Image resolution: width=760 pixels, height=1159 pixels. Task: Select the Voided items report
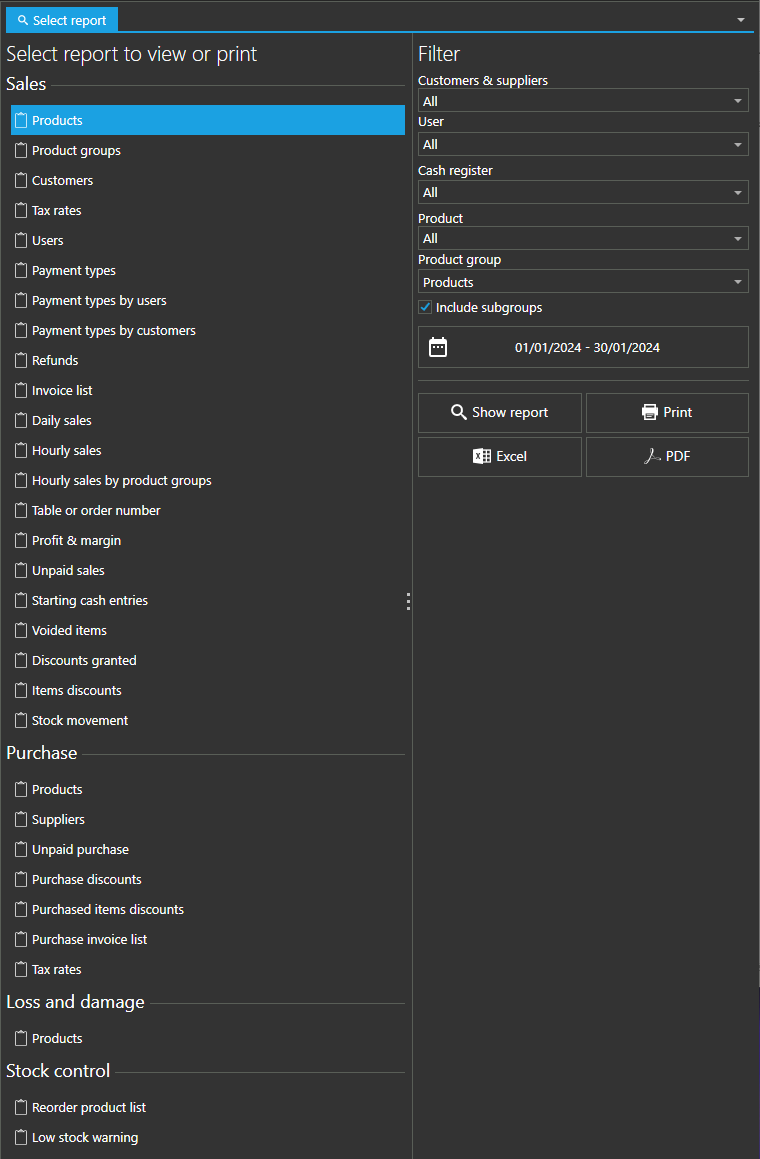69,630
